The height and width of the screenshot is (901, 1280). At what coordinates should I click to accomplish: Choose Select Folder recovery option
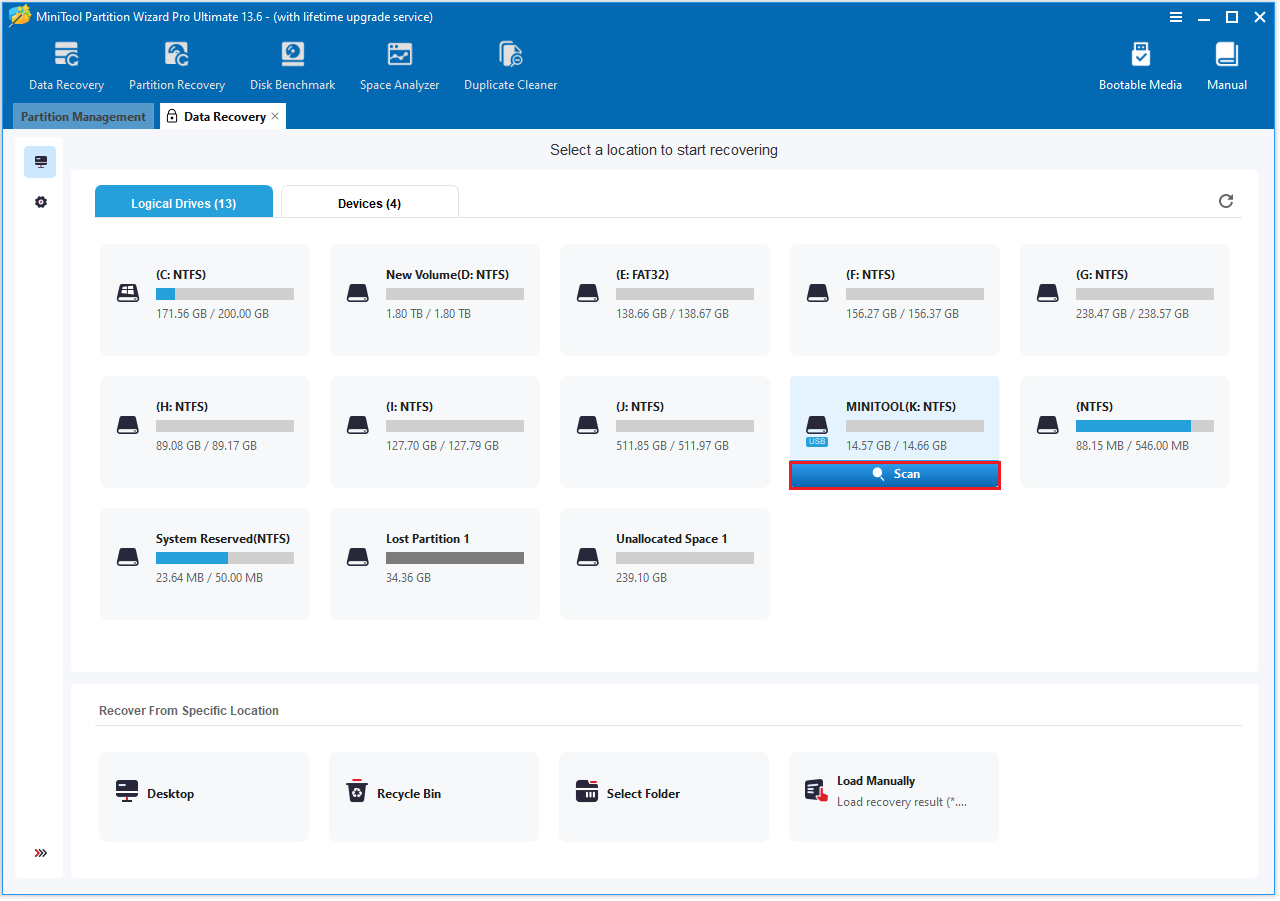click(x=664, y=797)
